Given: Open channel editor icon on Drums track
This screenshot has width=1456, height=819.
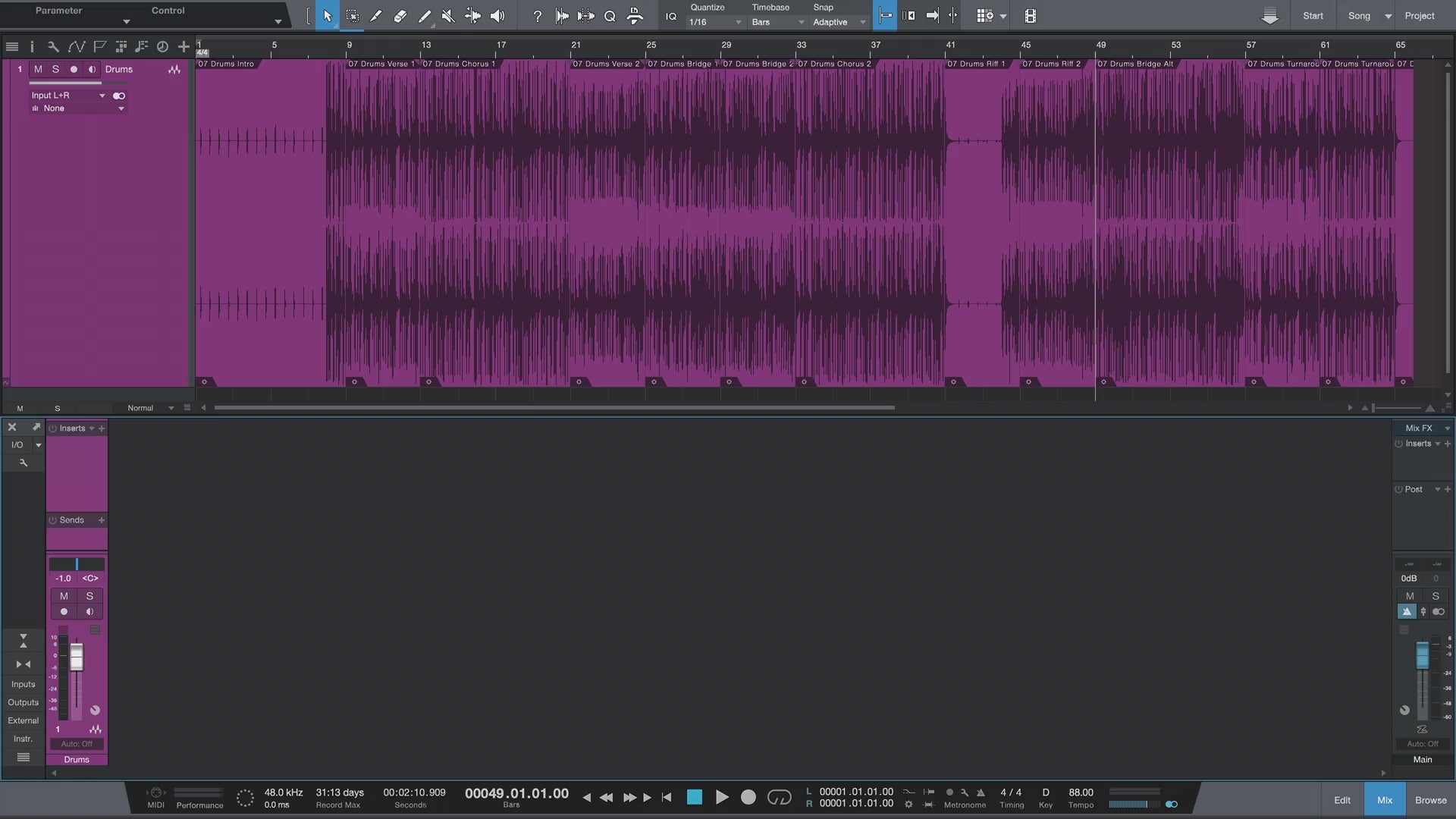Looking at the screenshot, I should coord(174,69).
